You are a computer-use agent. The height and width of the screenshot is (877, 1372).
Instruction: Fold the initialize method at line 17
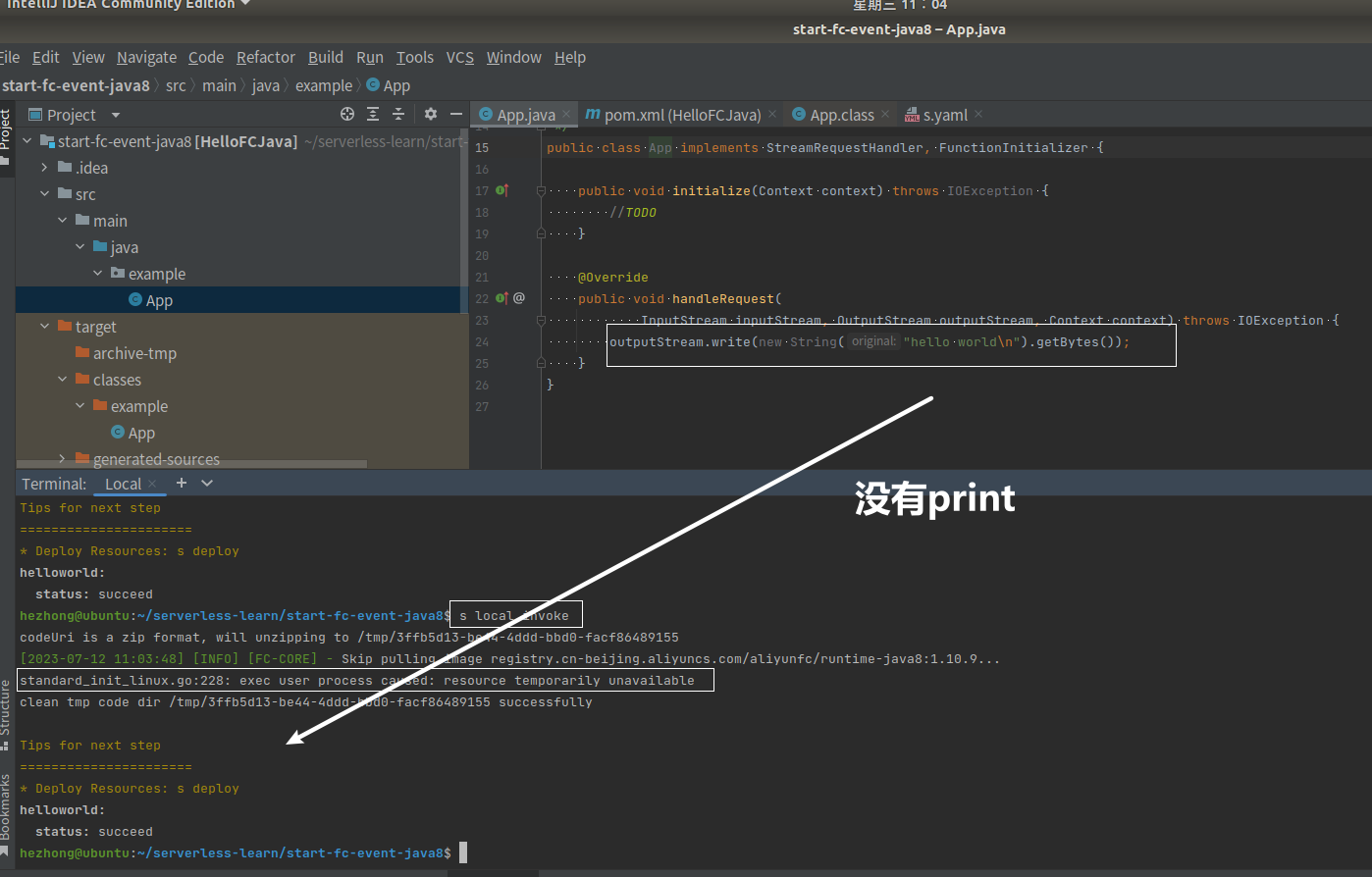click(x=541, y=191)
